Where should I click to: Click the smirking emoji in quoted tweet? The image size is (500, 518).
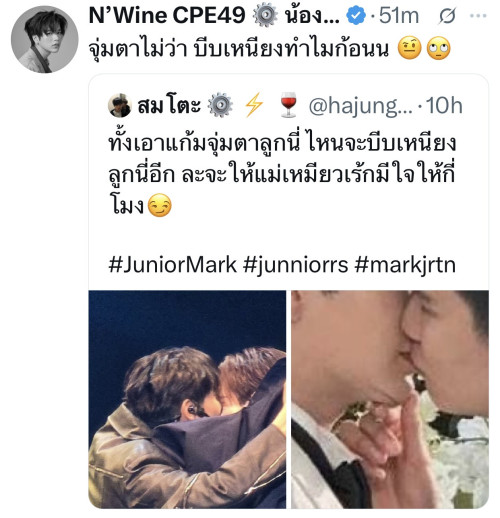pyautogui.click(x=160, y=205)
